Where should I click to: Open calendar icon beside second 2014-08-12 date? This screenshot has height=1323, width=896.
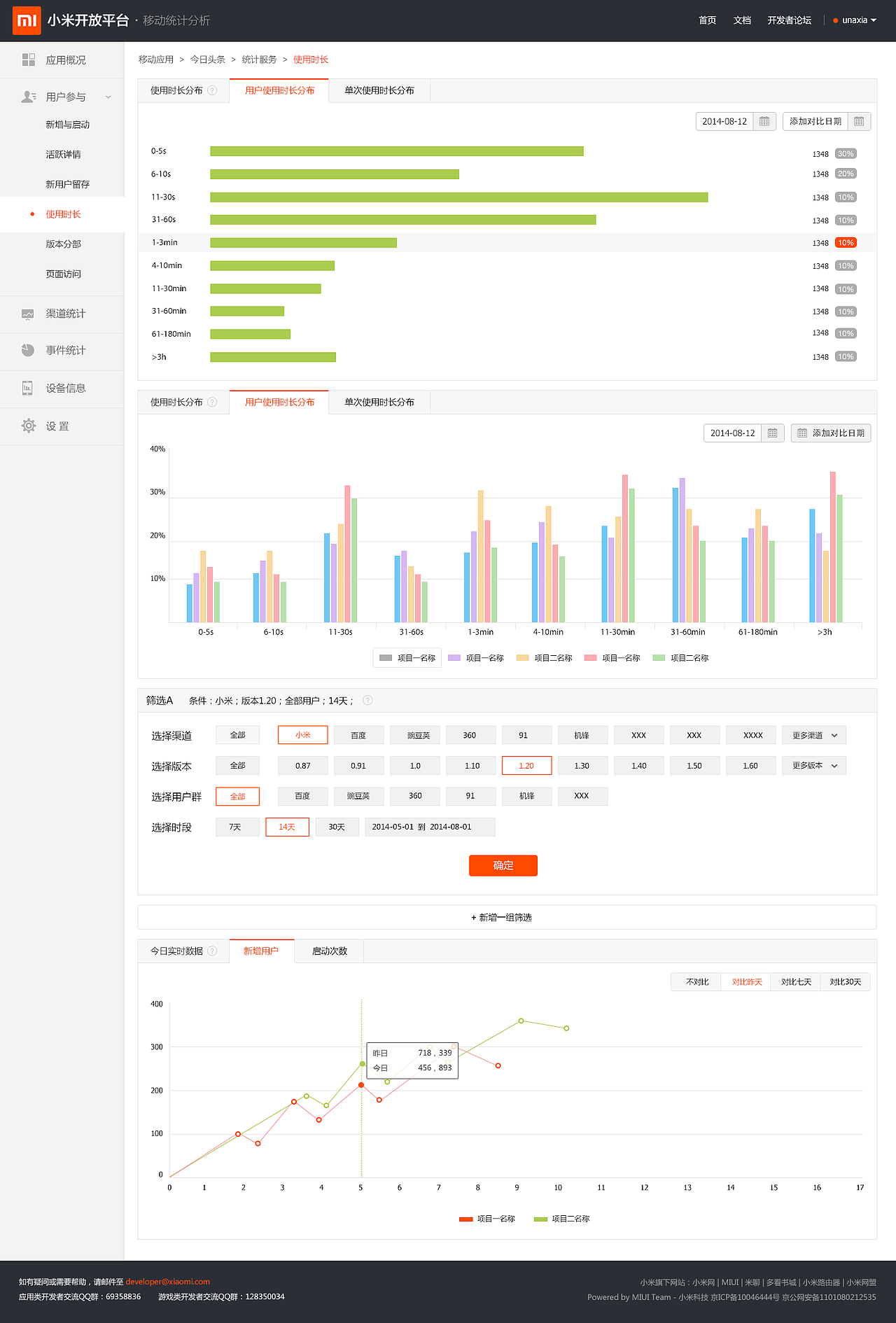click(772, 433)
